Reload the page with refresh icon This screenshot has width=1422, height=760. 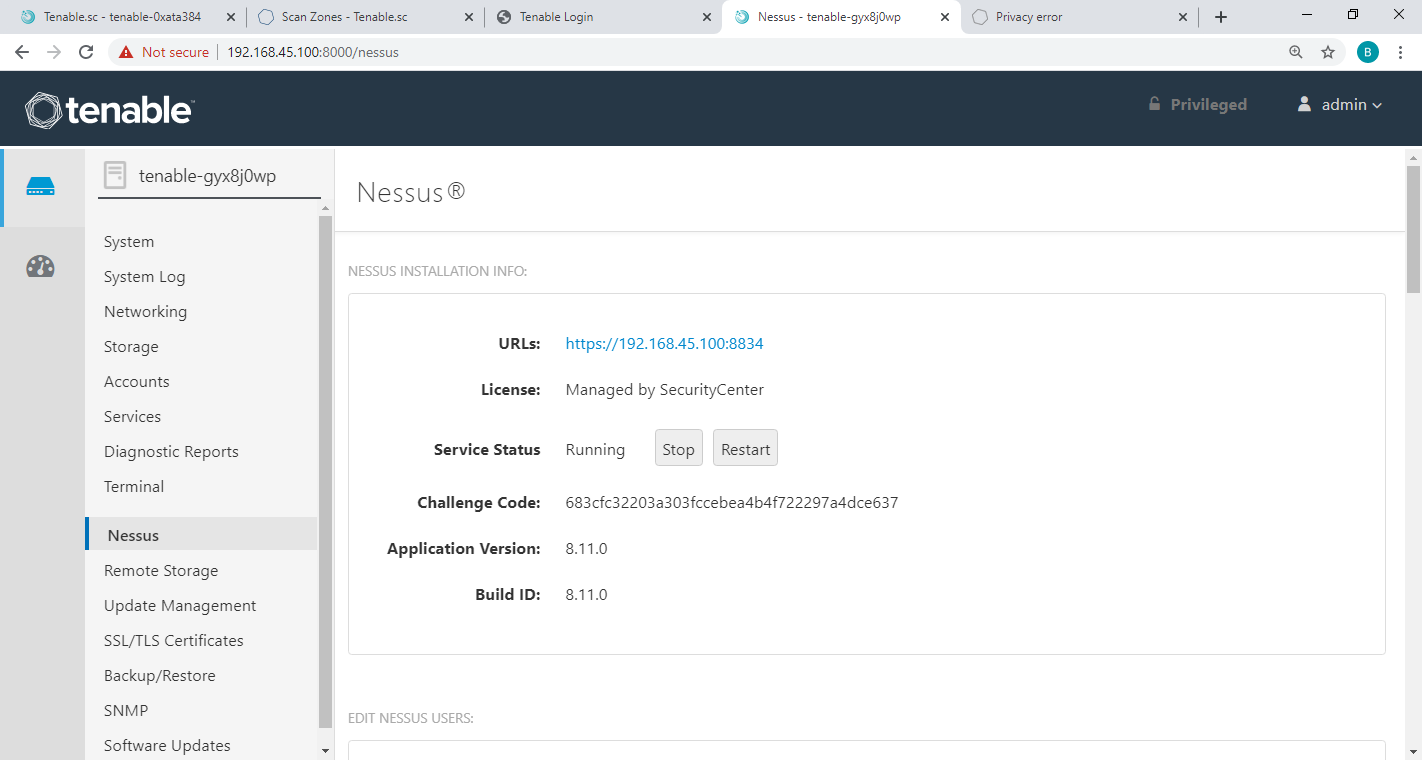coord(86,52)
